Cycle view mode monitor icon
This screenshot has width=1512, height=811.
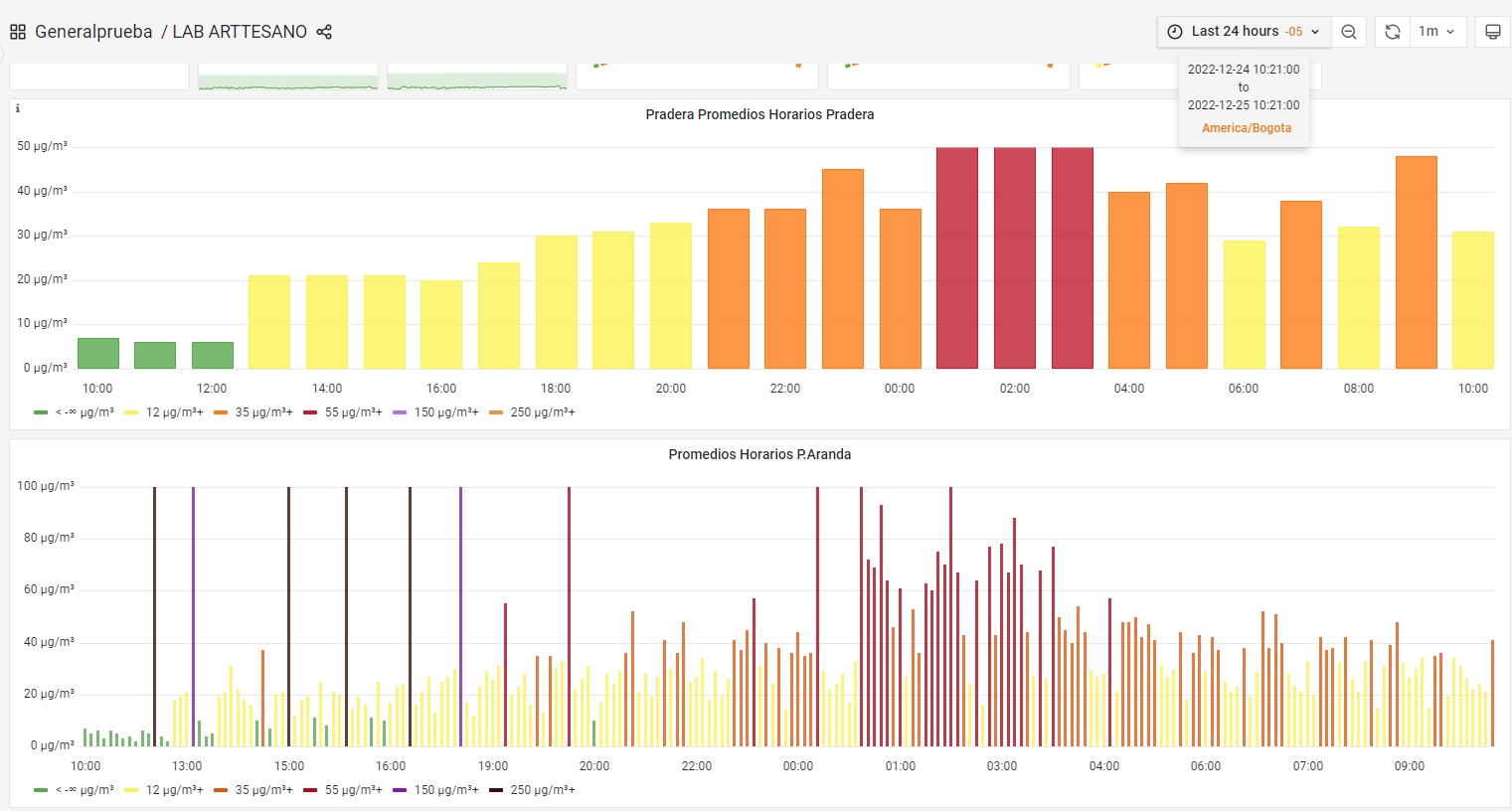pos(1492,32)
